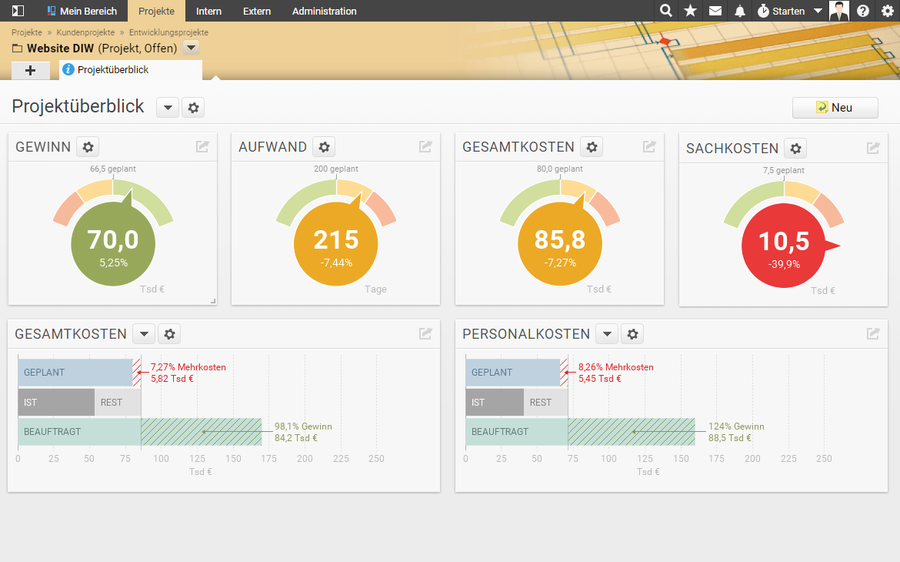The height and width of the screenshot is (562, 900).
Task: Open the messages envelope icon
Action: pos(715,11)
